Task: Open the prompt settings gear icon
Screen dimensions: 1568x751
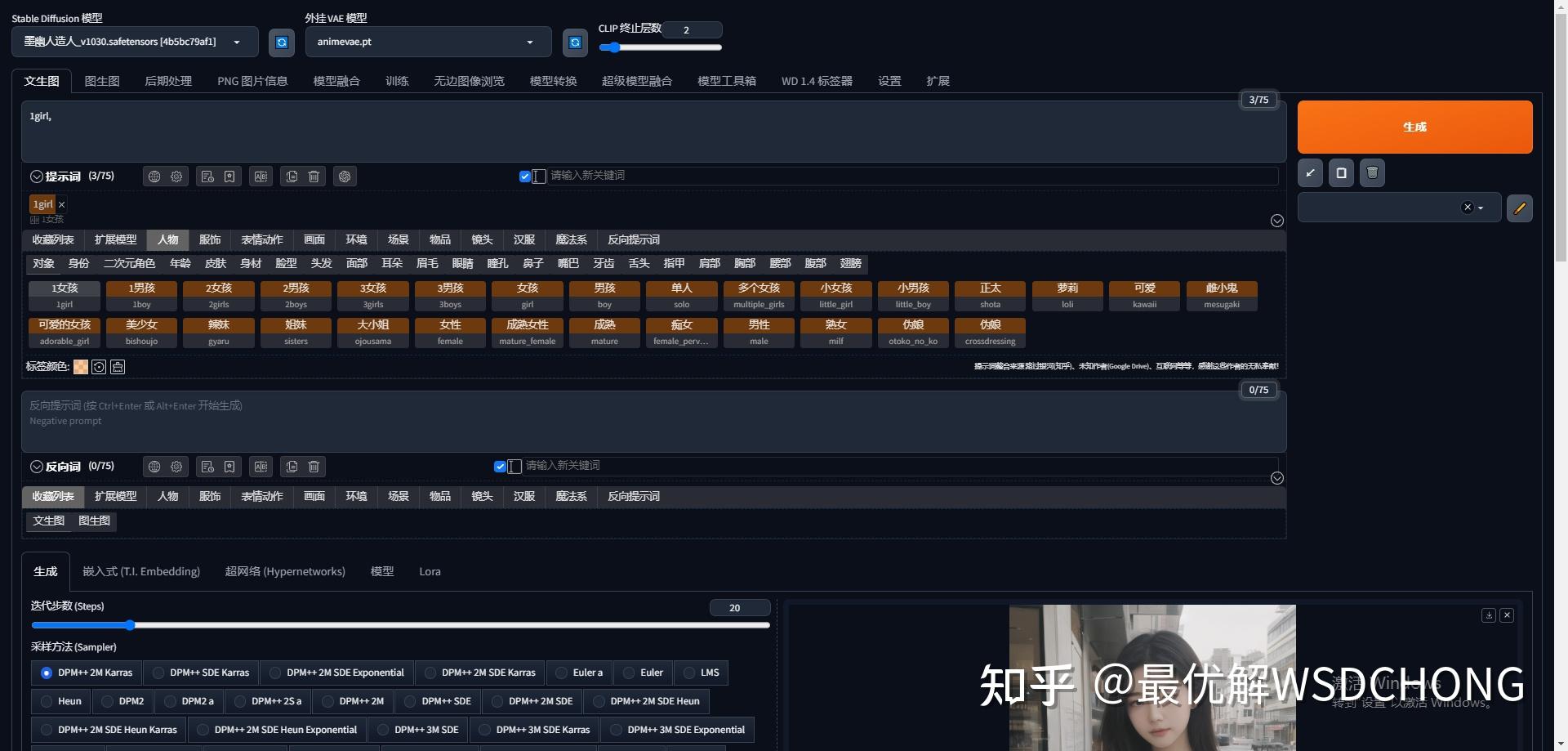Action: point(176,176)
